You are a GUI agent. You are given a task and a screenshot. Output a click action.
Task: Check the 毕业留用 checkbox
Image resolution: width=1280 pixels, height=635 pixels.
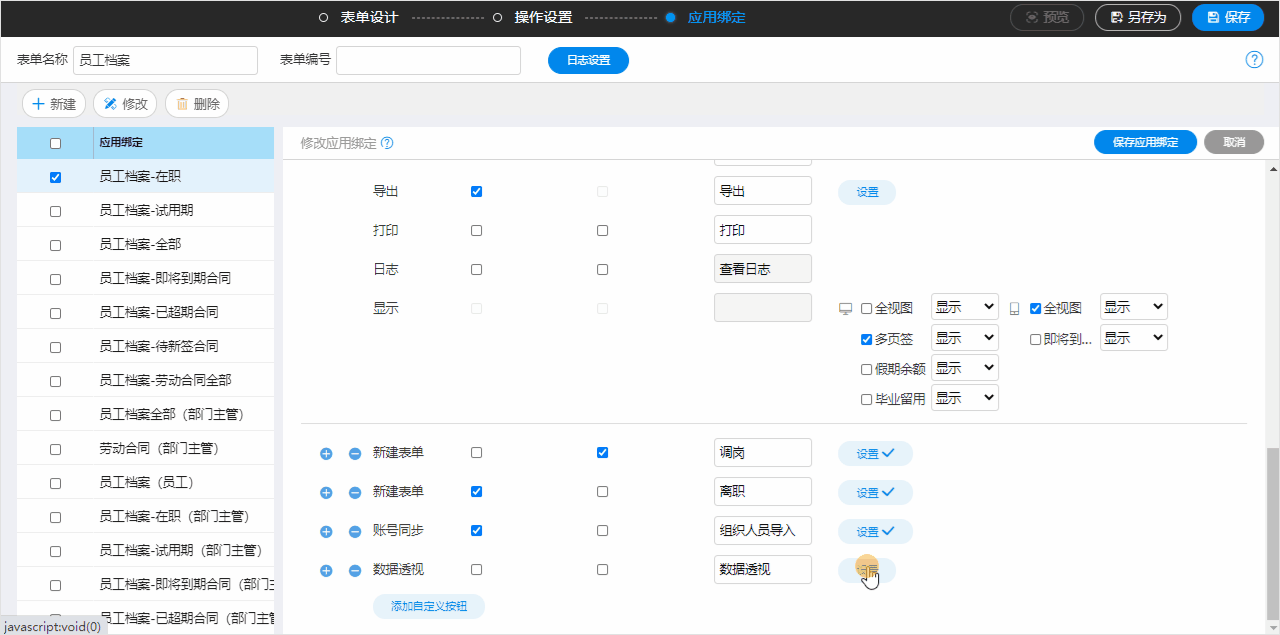click(x=867, y=399)
